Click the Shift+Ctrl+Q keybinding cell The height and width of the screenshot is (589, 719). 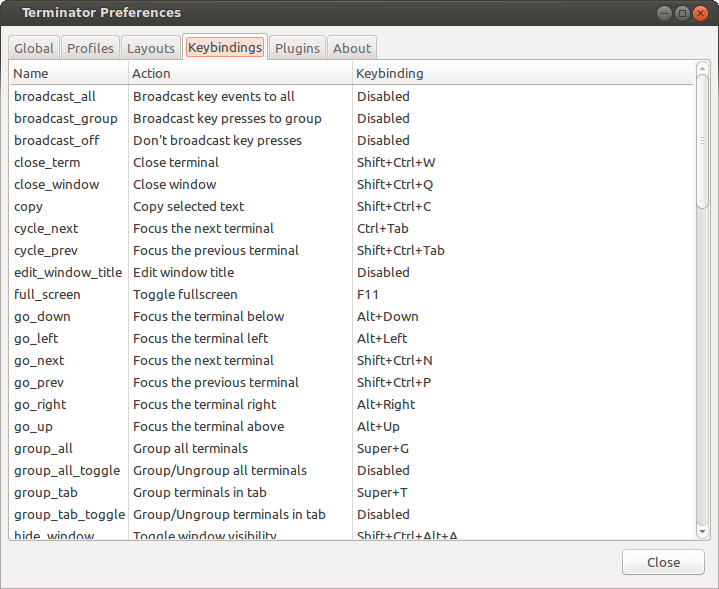tap(395, 184)
